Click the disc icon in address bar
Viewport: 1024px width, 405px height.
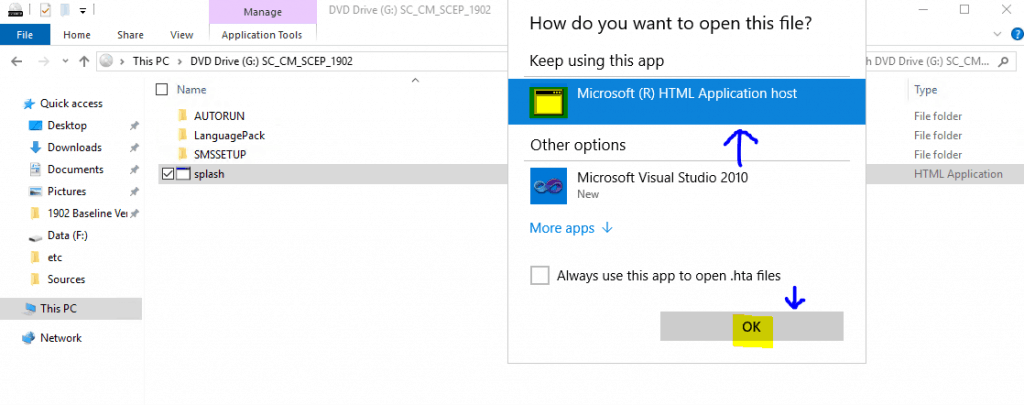(106, 61)
